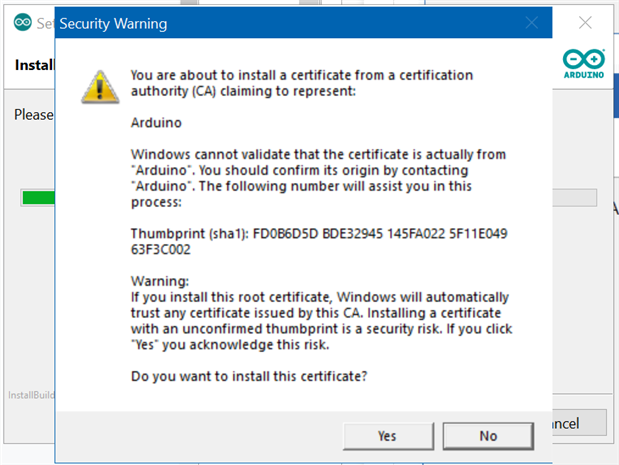Click No to decline the certificate
Screen dimensions: 619x465
click(488, 436)
